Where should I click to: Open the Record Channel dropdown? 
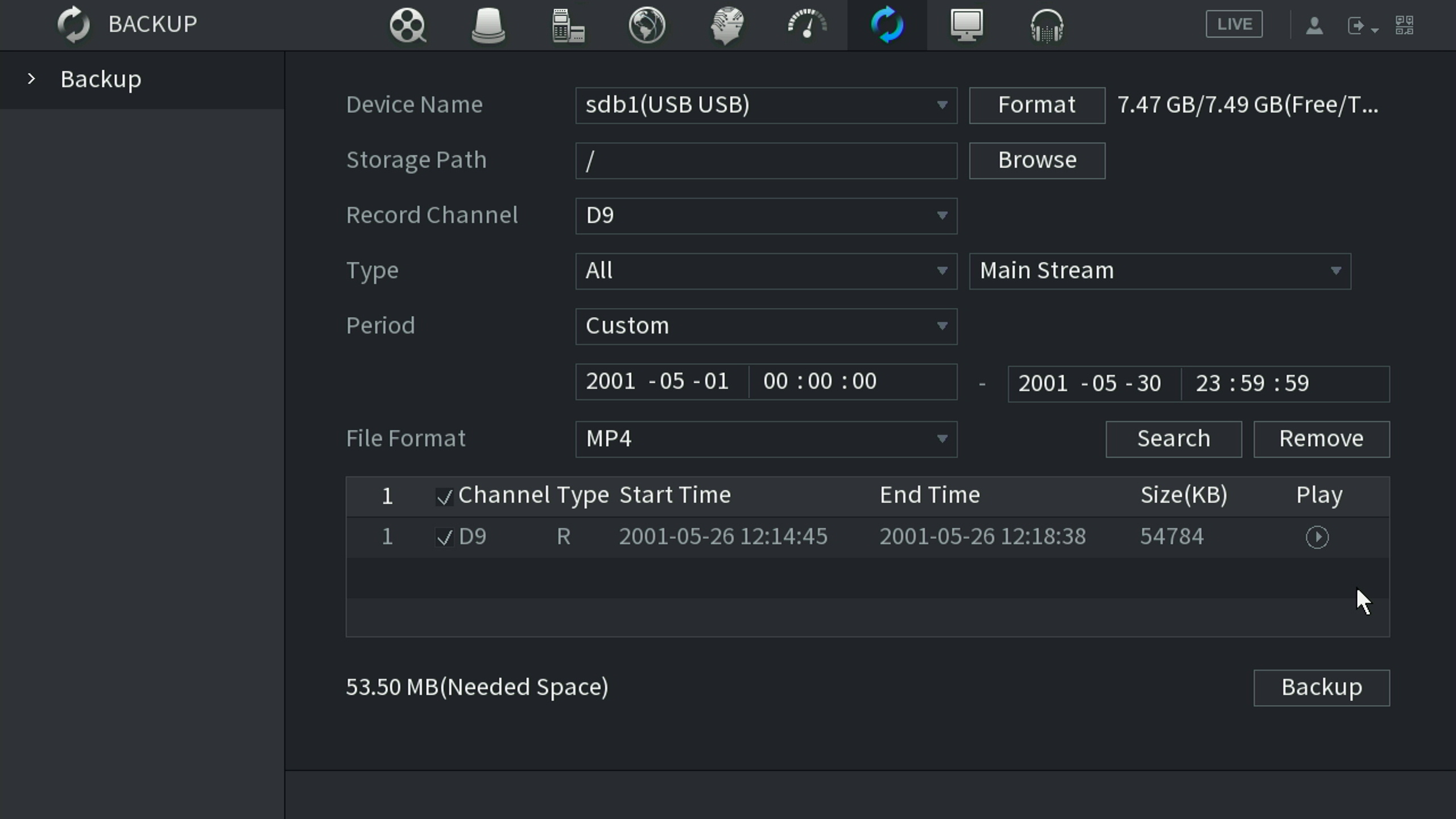pyautogui.click(x=766, y=216)
